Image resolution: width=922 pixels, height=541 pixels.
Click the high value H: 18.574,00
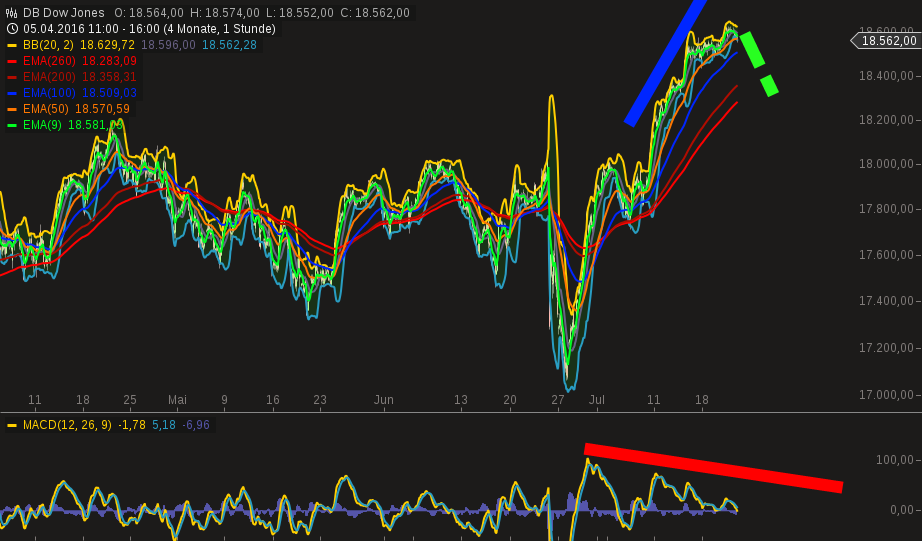(224, 12)
